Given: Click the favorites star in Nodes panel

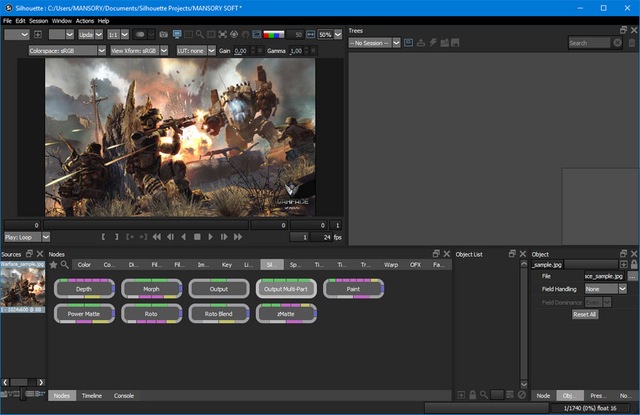Looking at the screenshot, I should (x=53, y=265).
